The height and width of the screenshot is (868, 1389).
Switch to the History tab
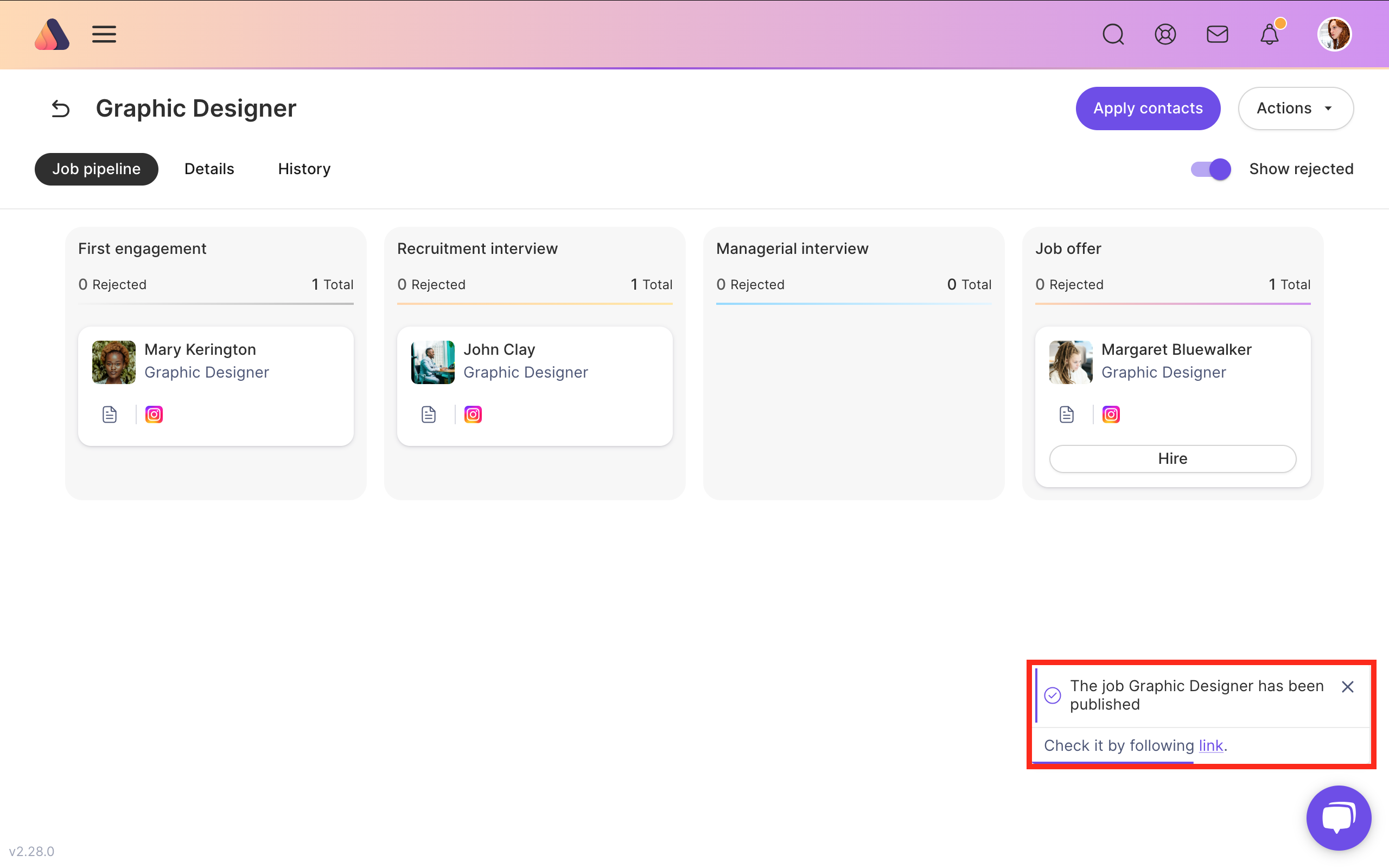[304, 169]
